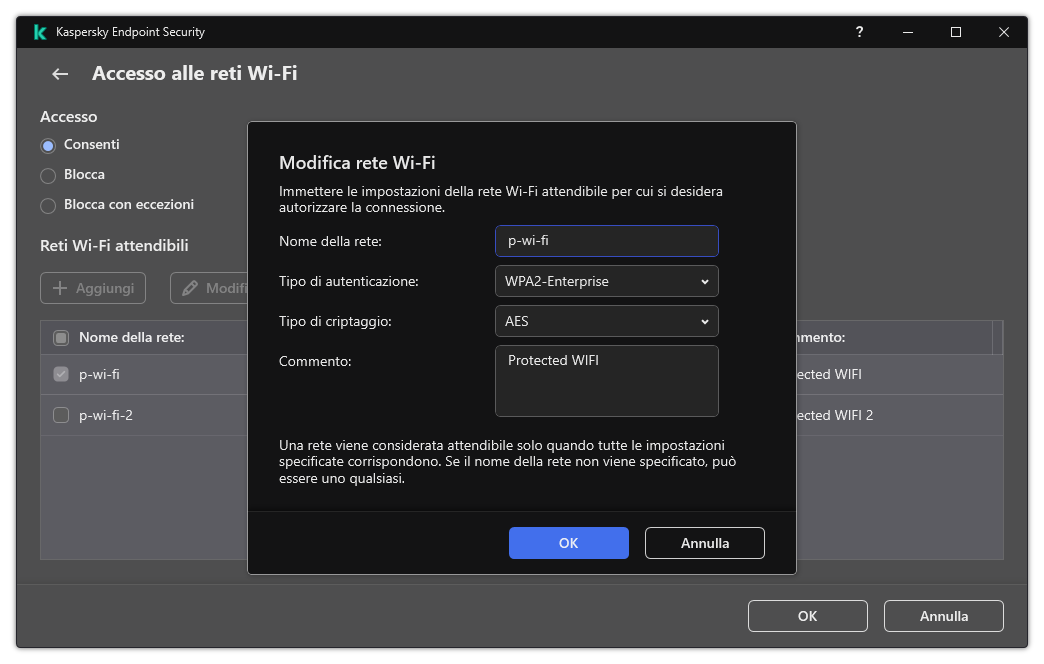This screenshot has width=1044, height=664.
Task: Click Annulla in the main window footer
Action: point(943,616)
